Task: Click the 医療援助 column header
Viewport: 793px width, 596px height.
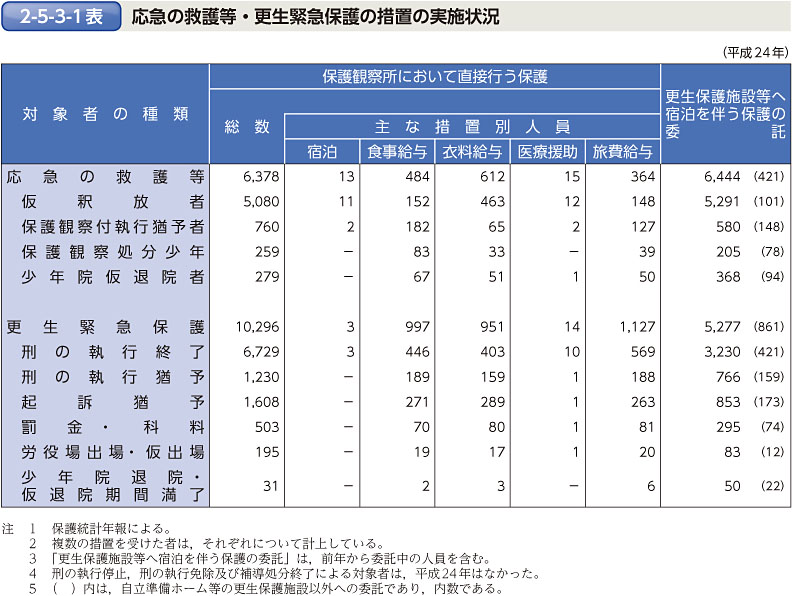Action: point(548,151)
